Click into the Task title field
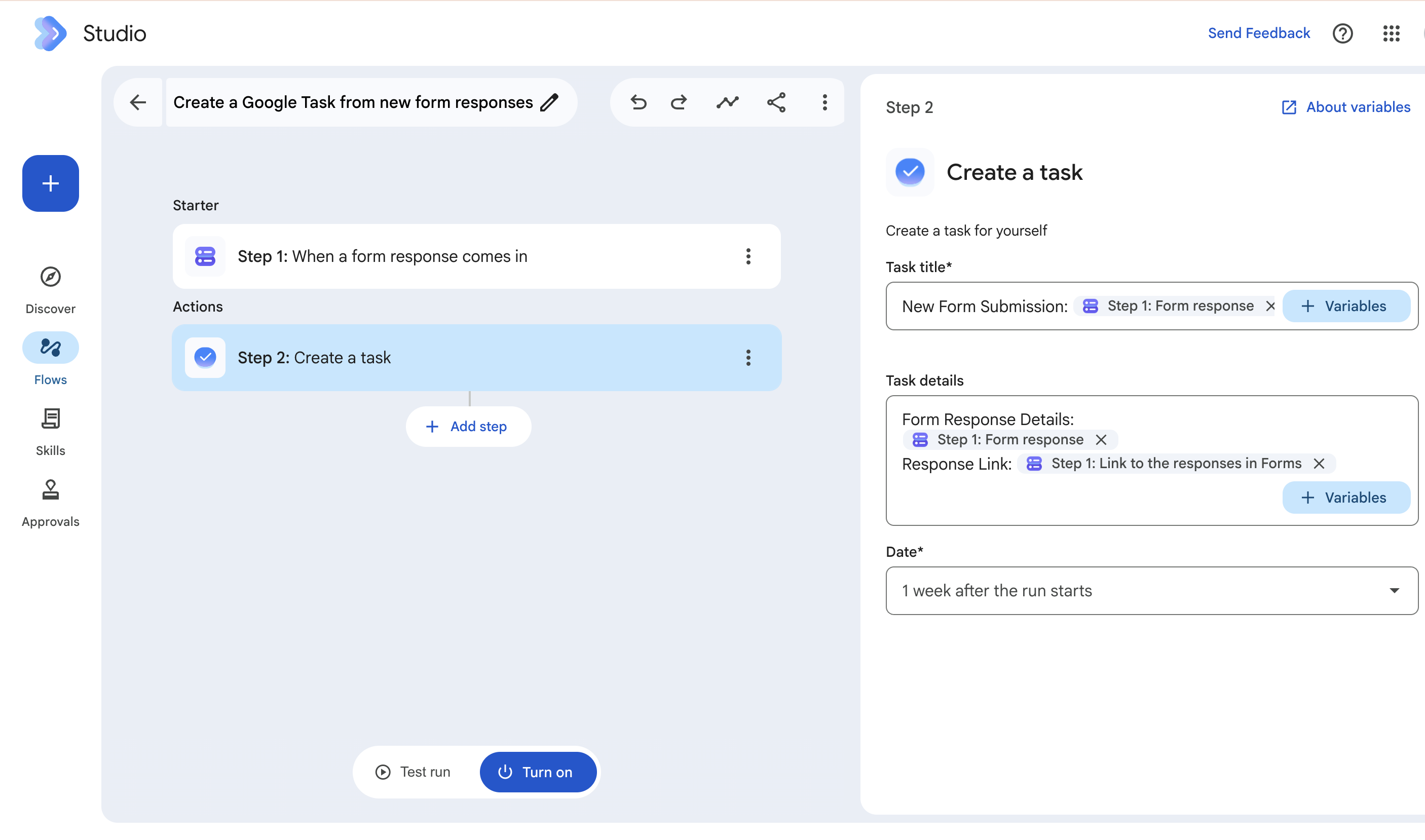Screen dimensions: 1425x840 1151,306
